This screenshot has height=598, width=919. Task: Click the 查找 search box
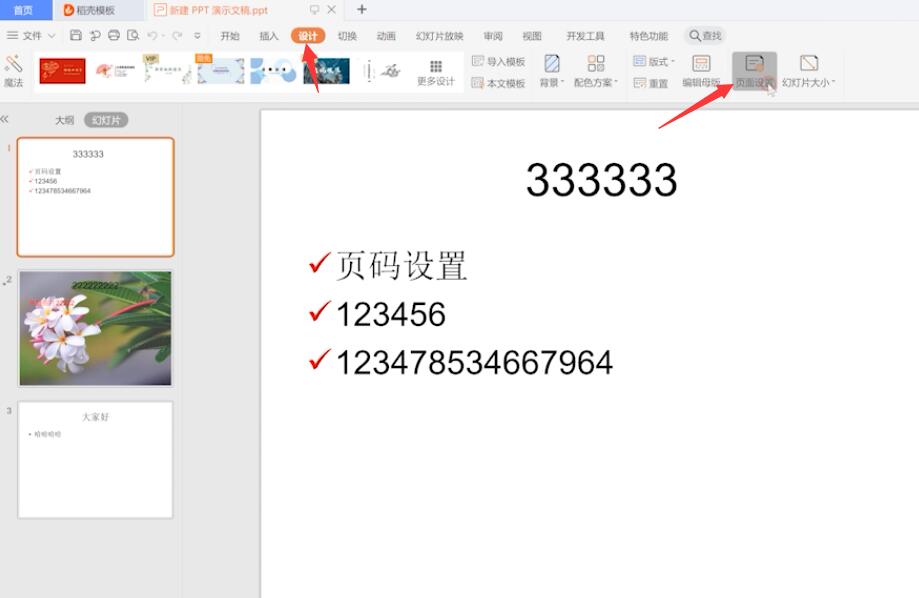point(705,36)
